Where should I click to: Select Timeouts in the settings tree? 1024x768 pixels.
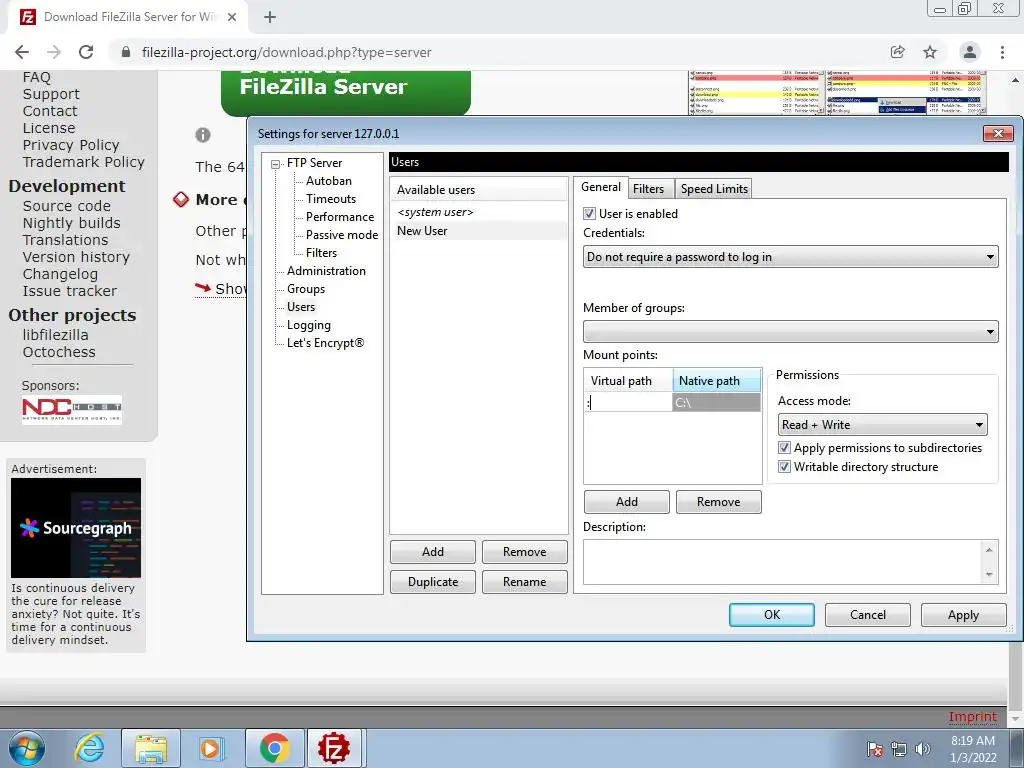tap(330, 199)
